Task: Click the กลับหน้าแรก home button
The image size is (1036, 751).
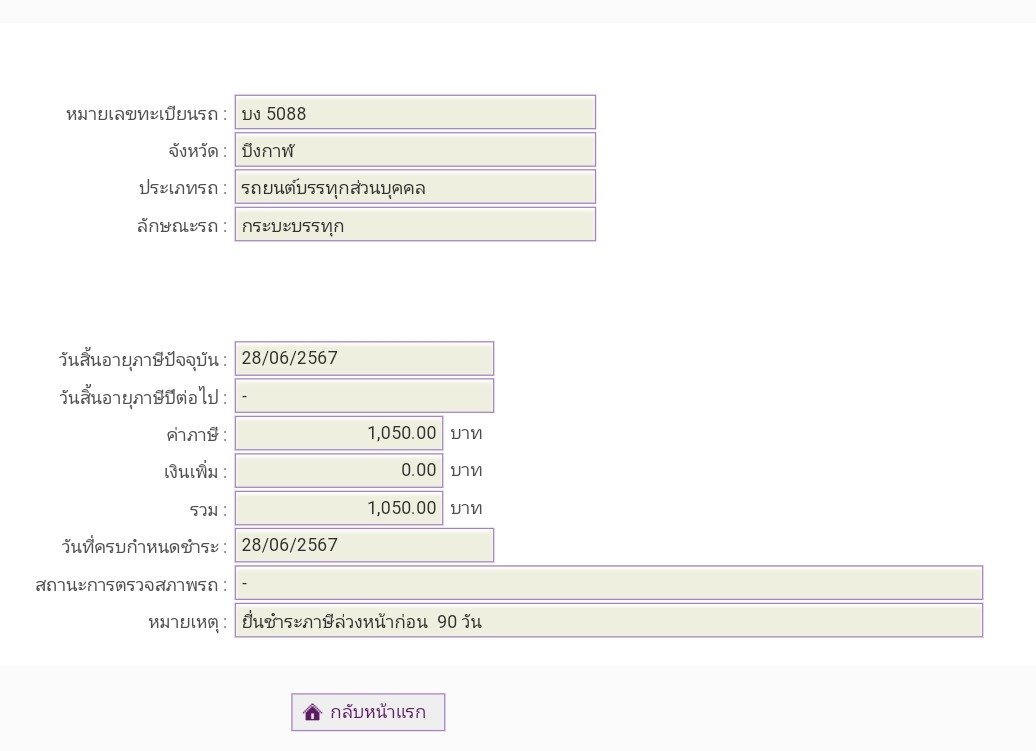Action: pos(368,712)
